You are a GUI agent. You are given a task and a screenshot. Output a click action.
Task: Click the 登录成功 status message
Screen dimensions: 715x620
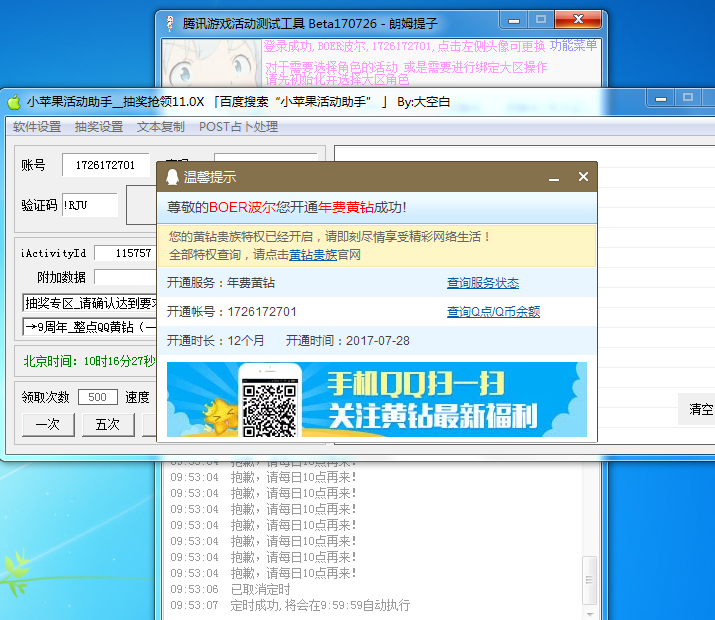(404, 46)
